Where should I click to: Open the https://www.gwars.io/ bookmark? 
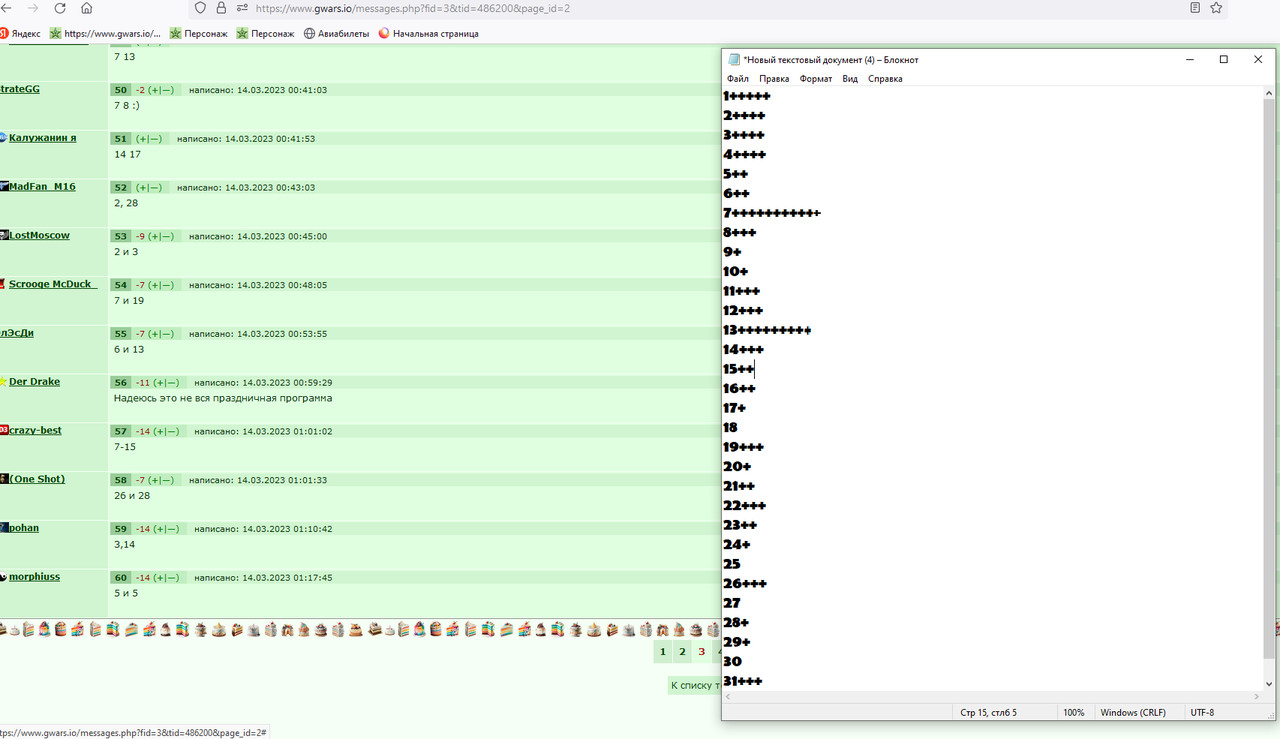105,33
